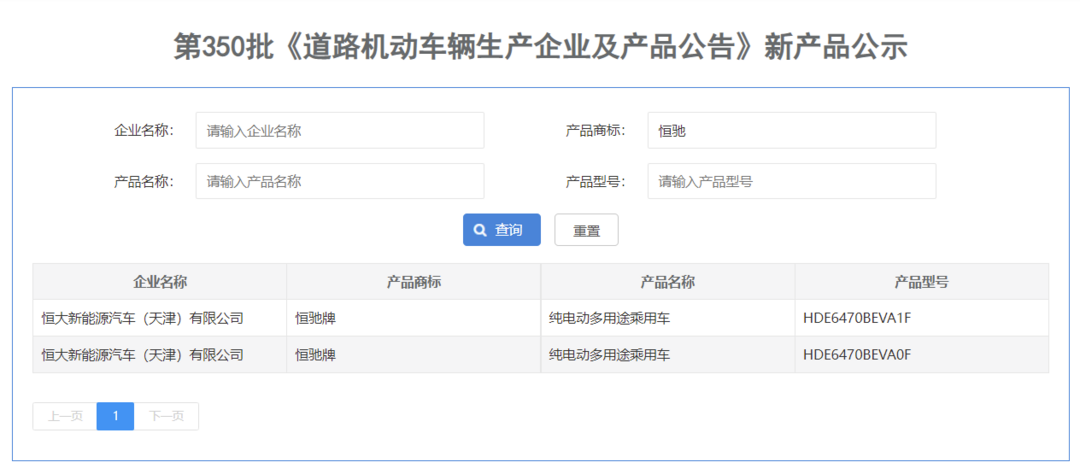
Task: Click 恒驰牌 trademark in the first row
Action: (316, 318)
